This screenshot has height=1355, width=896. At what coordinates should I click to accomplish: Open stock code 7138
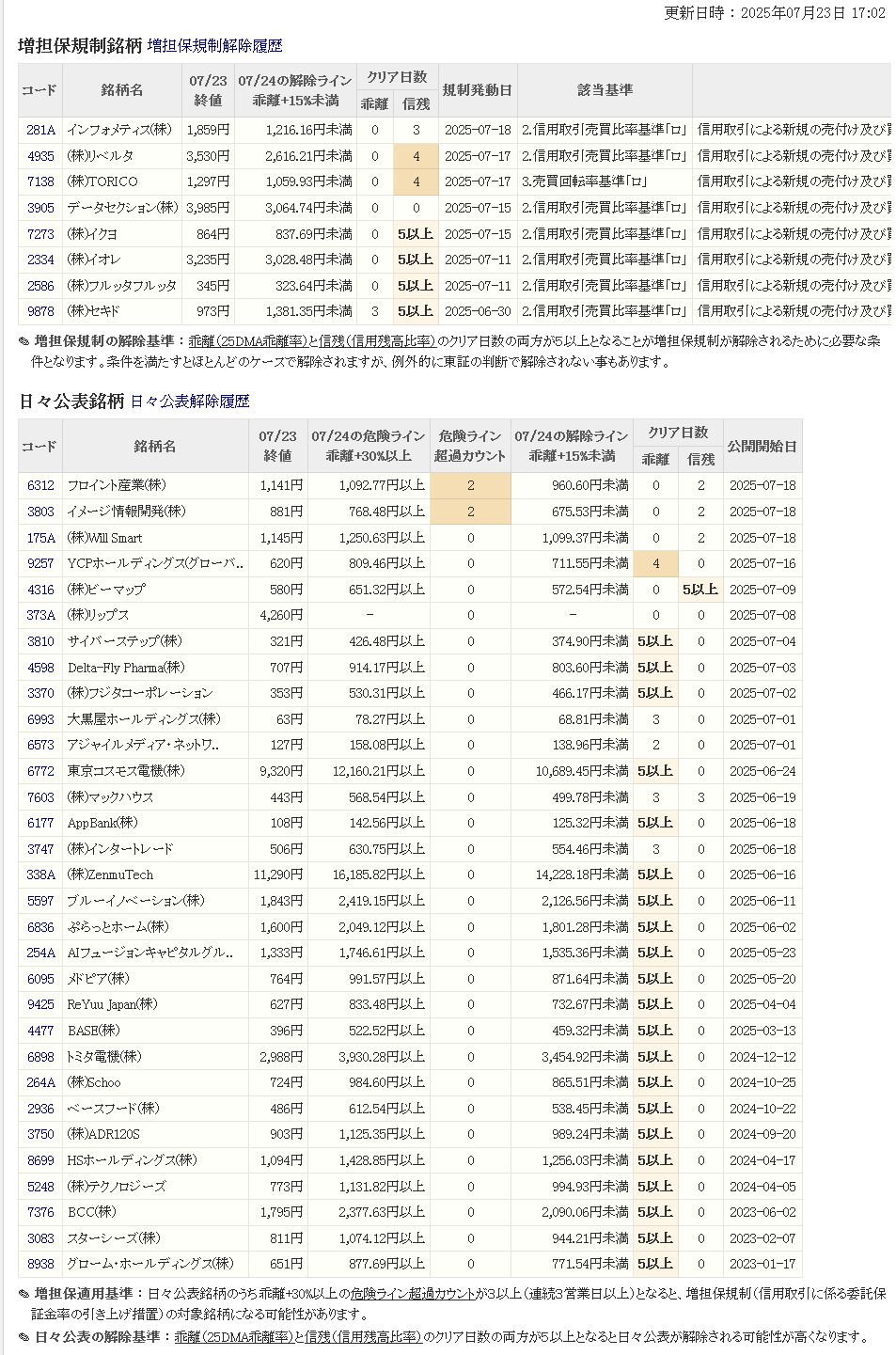click(40, 181)
